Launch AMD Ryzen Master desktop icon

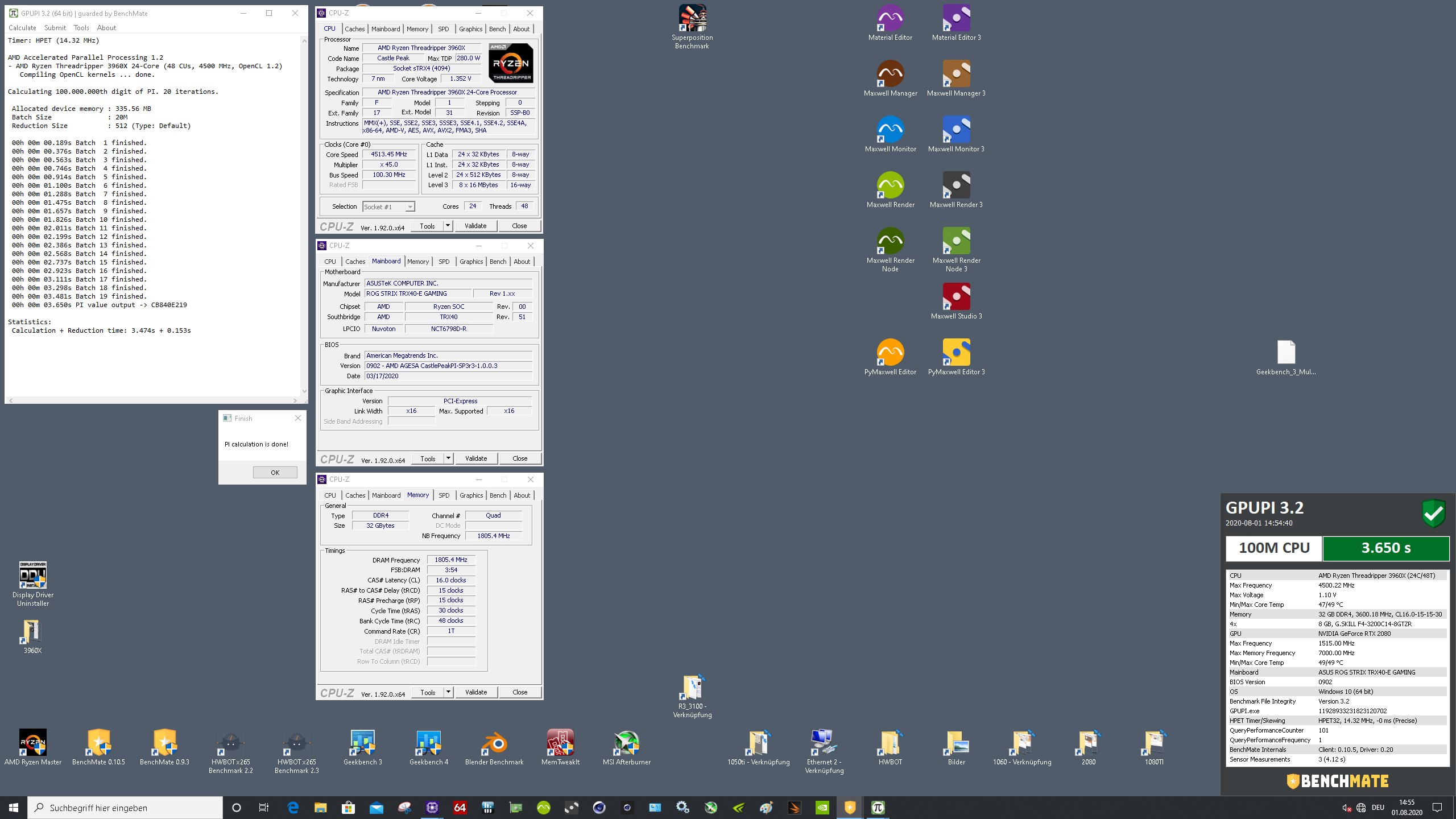33,747
